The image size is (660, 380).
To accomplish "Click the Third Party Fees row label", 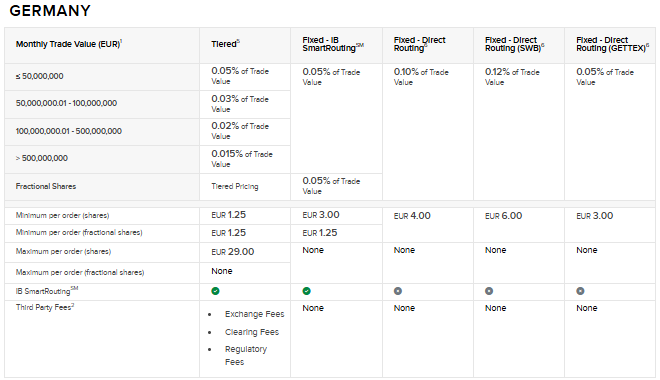I will tap(45, 307).
